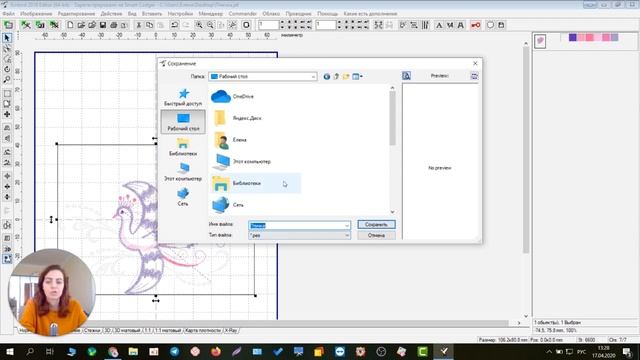
Task: Open the Действия menu
Action: (x=111, y=13)
